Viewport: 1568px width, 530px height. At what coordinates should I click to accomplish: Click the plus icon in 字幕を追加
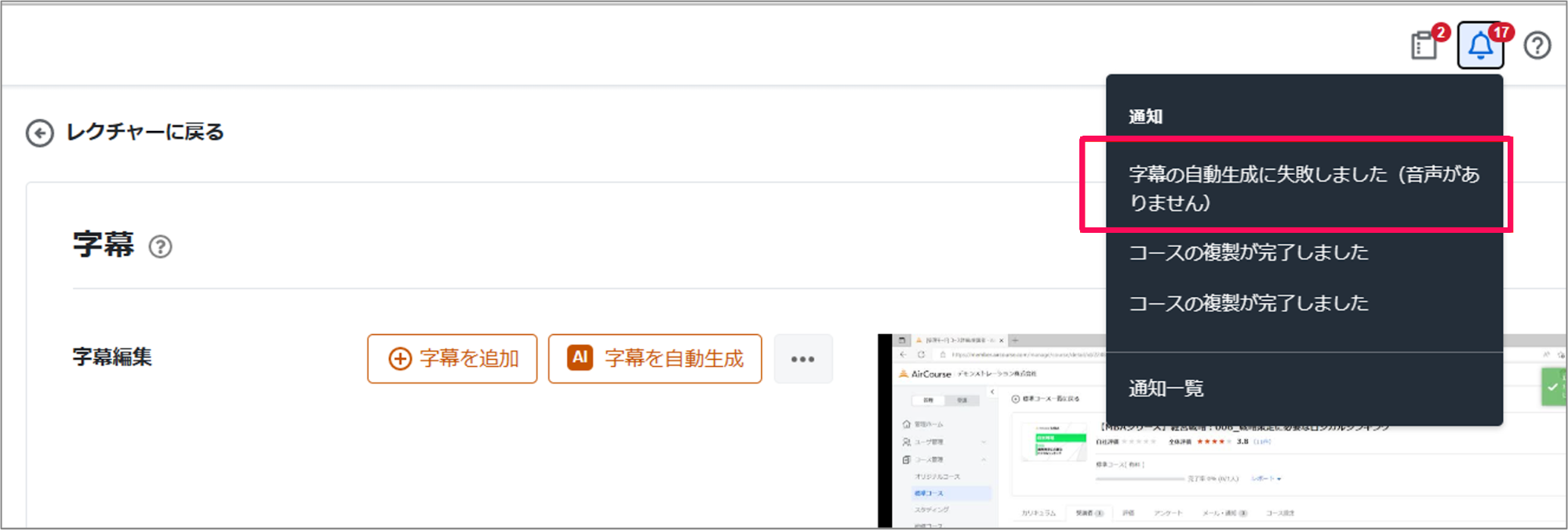400,359
